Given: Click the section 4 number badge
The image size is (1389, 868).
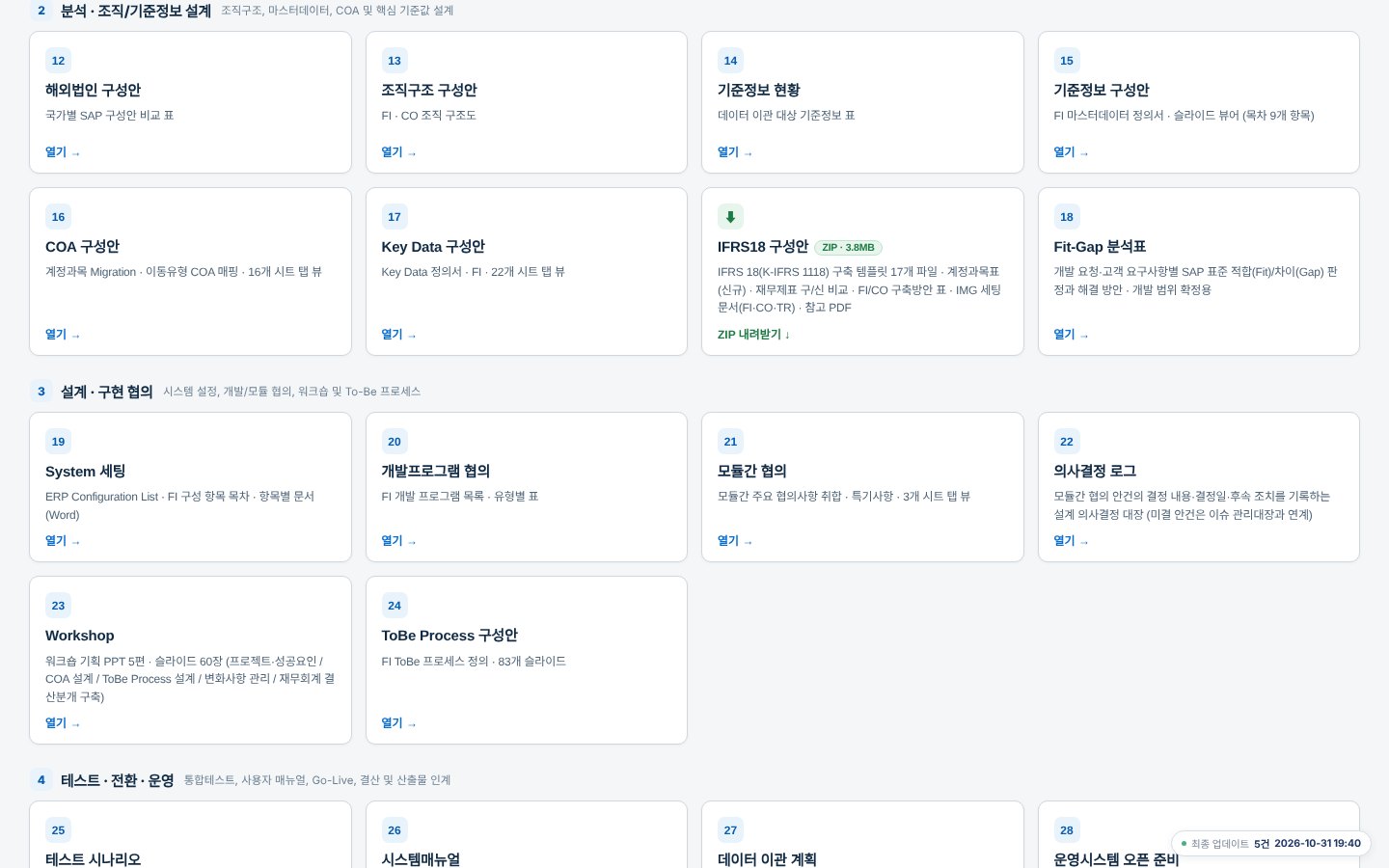Looking at the screenshot, I should coord(41,780).
